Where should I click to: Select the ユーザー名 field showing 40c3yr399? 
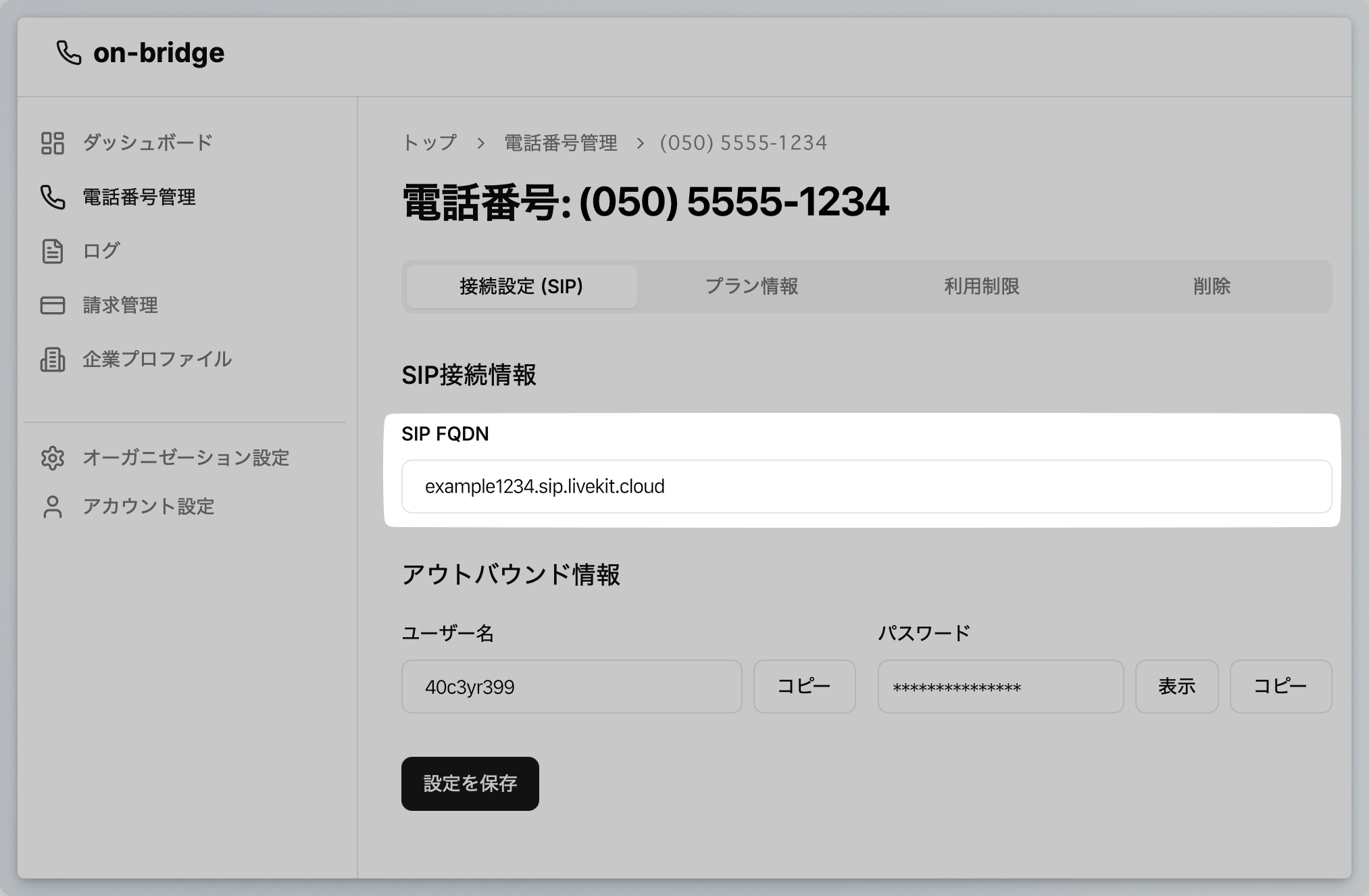(572, 687)
